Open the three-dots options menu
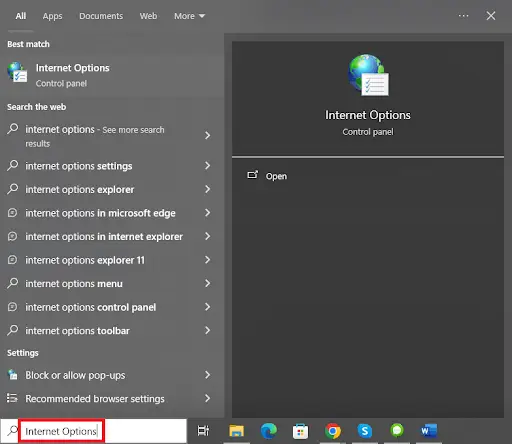This screenshot has height=444, width=512. (x=463, y=16)
